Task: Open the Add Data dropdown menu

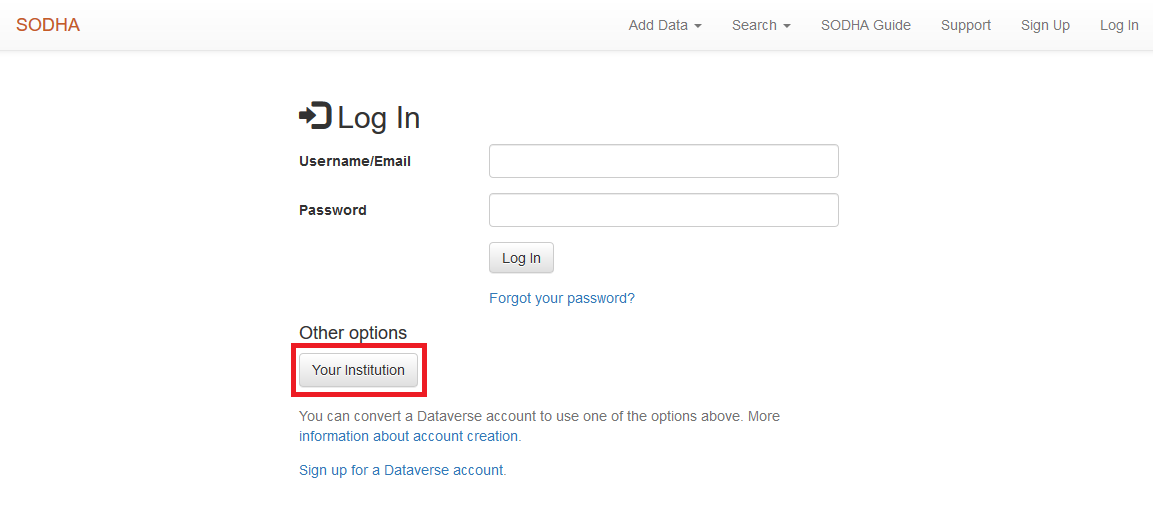Action: [665, 25]
